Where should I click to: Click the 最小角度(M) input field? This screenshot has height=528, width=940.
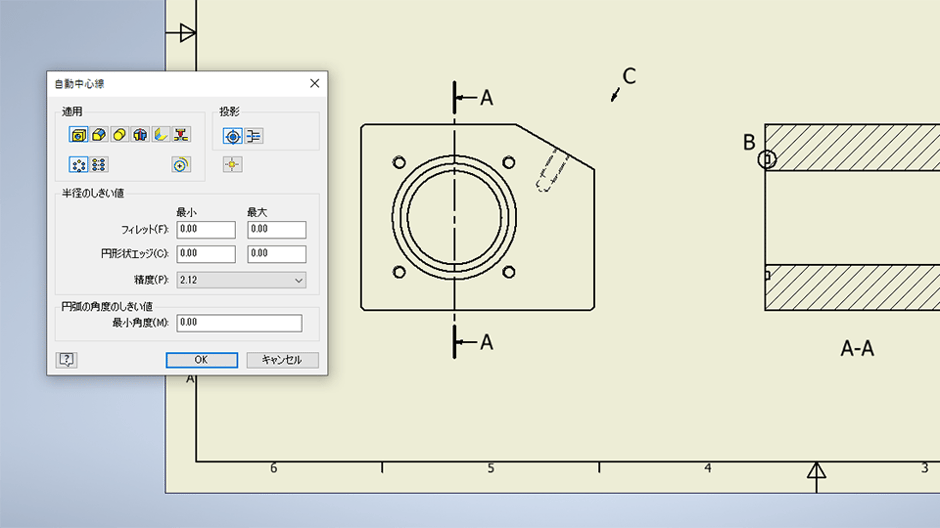point(238,323)
